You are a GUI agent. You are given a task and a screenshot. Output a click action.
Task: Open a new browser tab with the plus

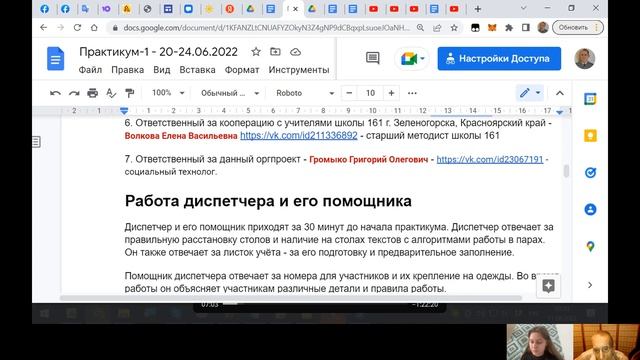coord(478,9)
